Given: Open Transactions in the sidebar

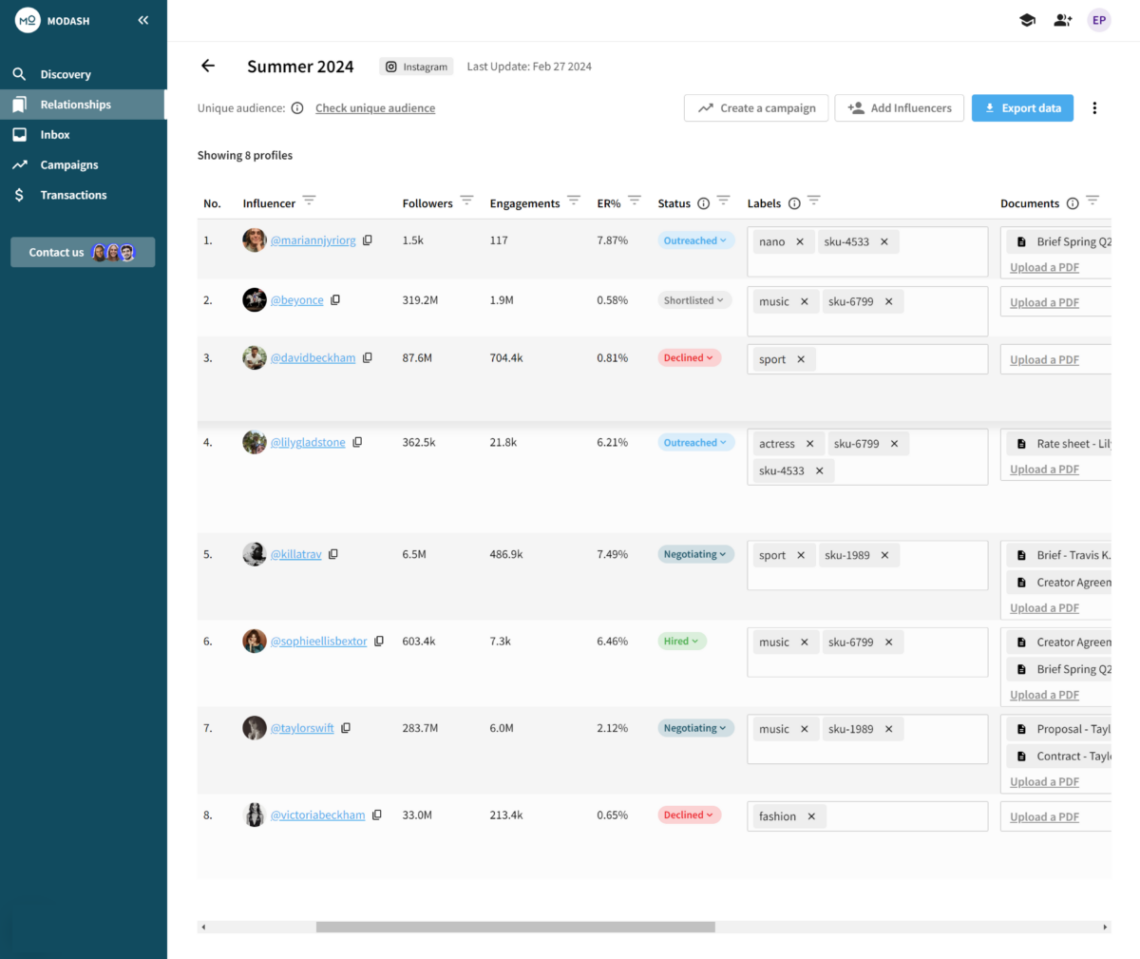Looking at the screenshot, I should [73, 195].
